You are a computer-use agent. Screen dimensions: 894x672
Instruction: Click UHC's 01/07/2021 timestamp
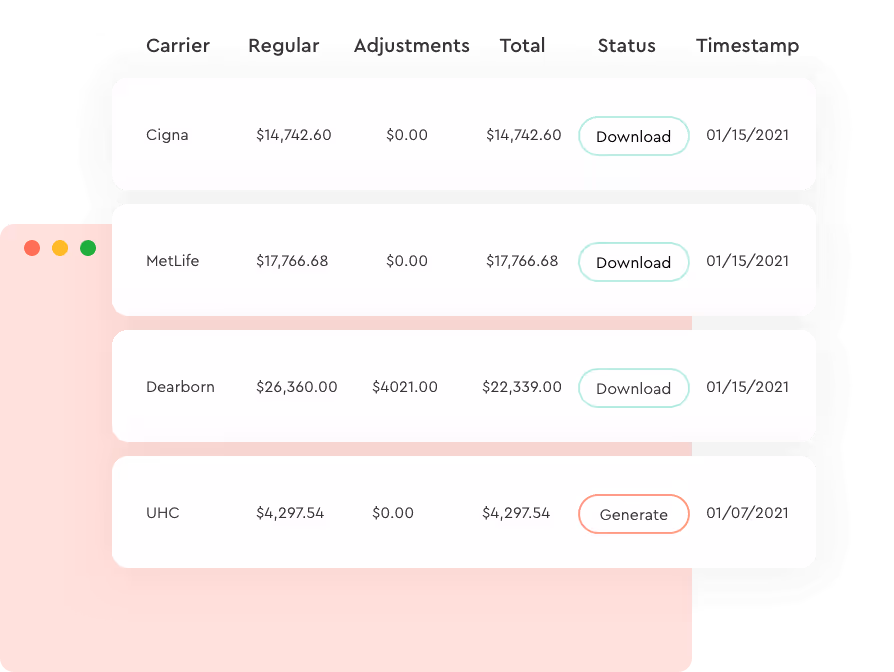tap(747, 513)
